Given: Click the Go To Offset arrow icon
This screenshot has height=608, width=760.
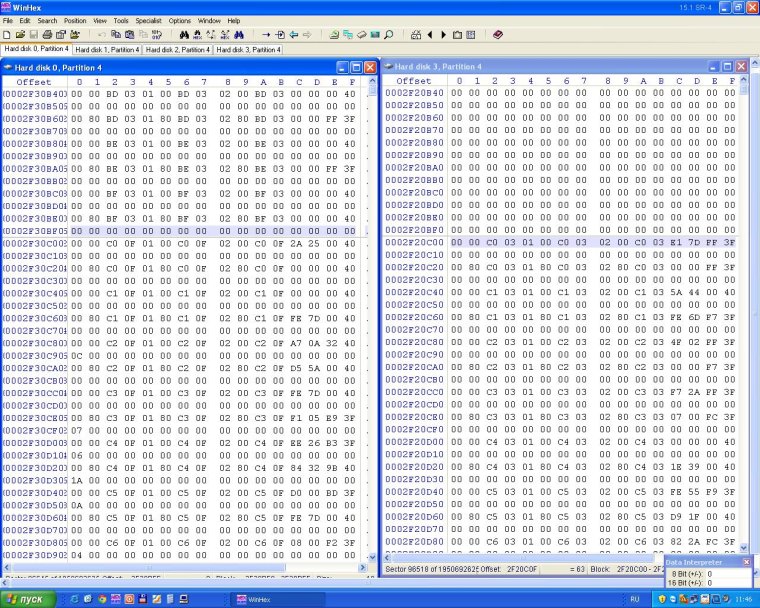Looking at the screenshot, I should coord(266,35).
